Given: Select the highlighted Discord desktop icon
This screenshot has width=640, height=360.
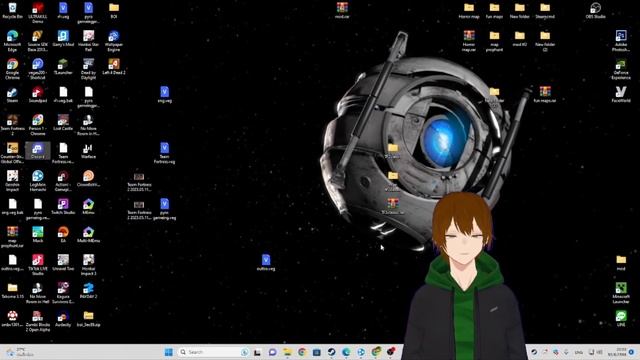Looking at the screenshot, I should coord(38,151).
